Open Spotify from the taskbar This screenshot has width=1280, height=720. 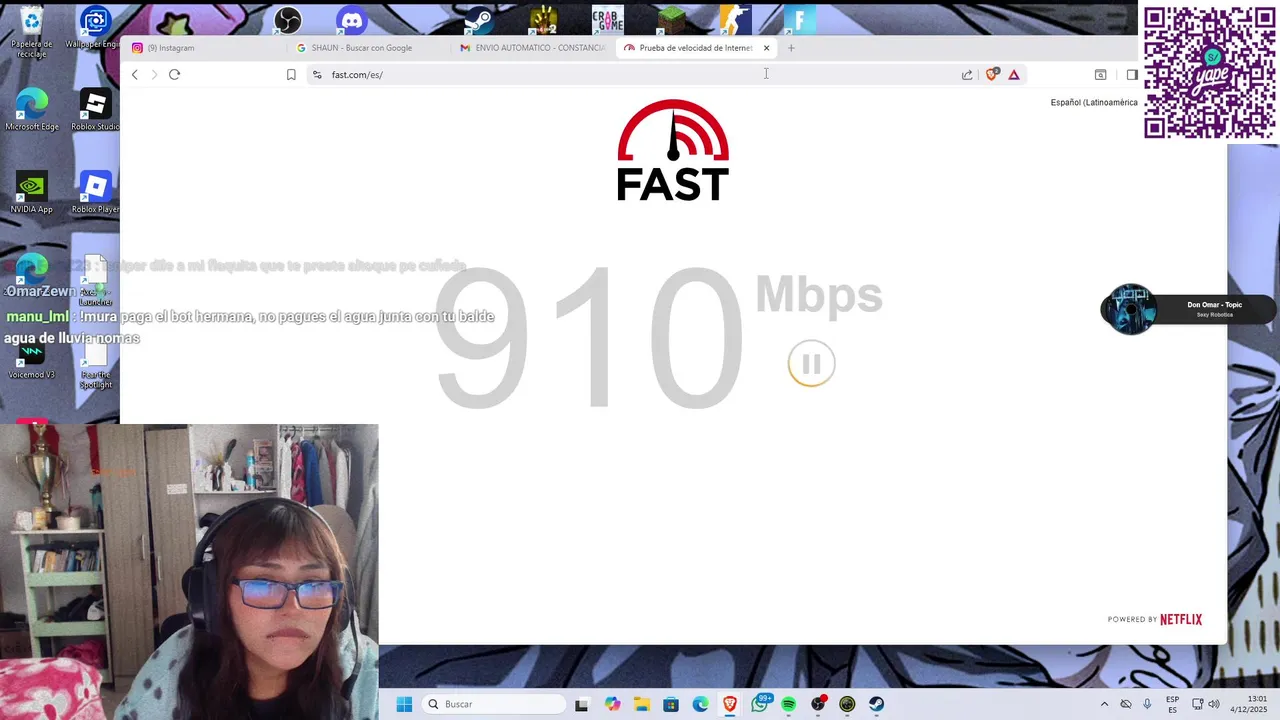(789, 704)
